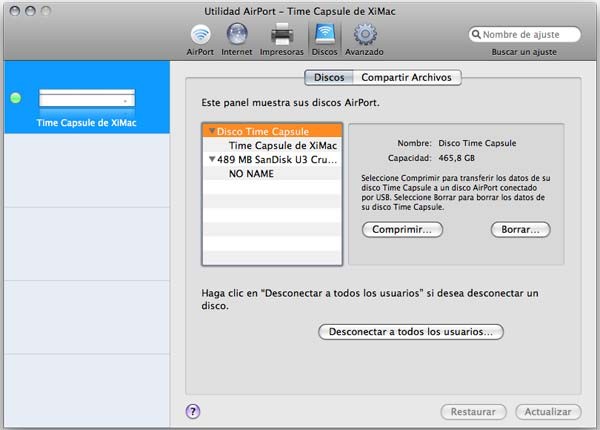The height and width of the screenshot is (430, 600).
Task: Click the Actualizar button
Action: click(x=548, y=412)
